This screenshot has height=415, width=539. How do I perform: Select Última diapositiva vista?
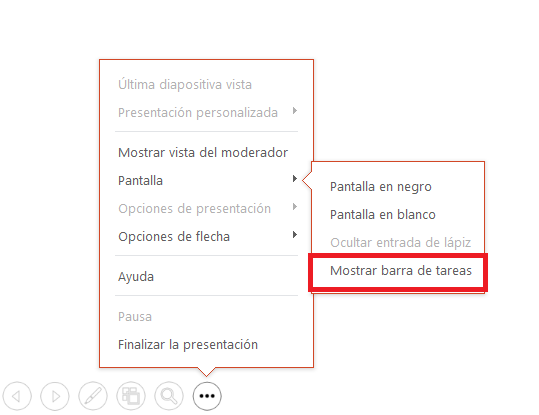(185, 84)
